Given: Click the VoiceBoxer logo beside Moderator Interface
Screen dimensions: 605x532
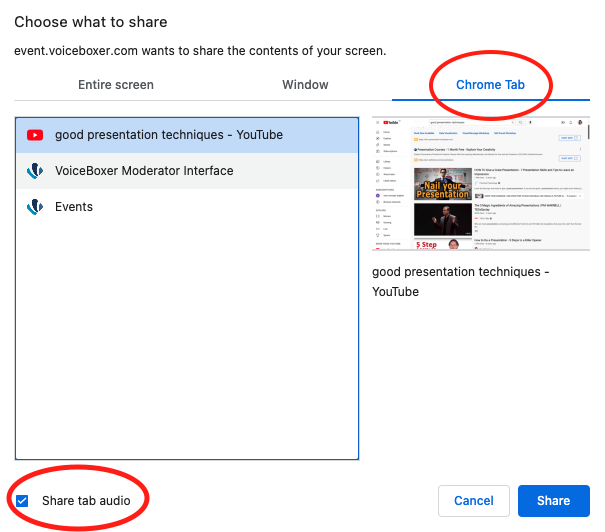Looking at the screenshot, I should [x=35, y=171].
